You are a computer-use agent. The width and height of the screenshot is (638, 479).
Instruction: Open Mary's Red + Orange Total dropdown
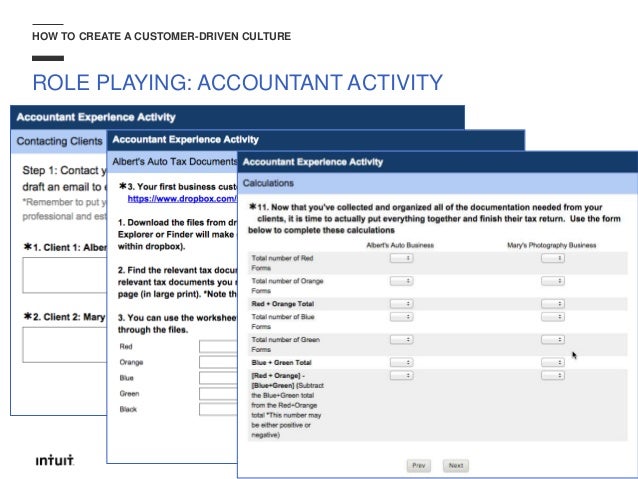[553, 304]
